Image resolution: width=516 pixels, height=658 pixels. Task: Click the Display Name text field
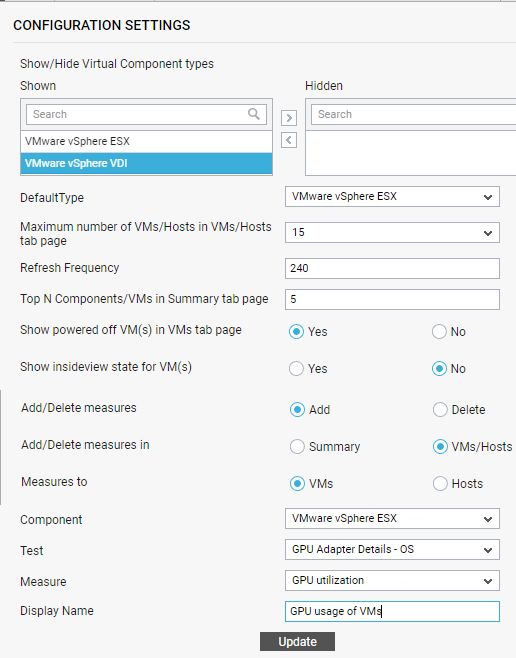pyautogui.click(x=392, y=611)
